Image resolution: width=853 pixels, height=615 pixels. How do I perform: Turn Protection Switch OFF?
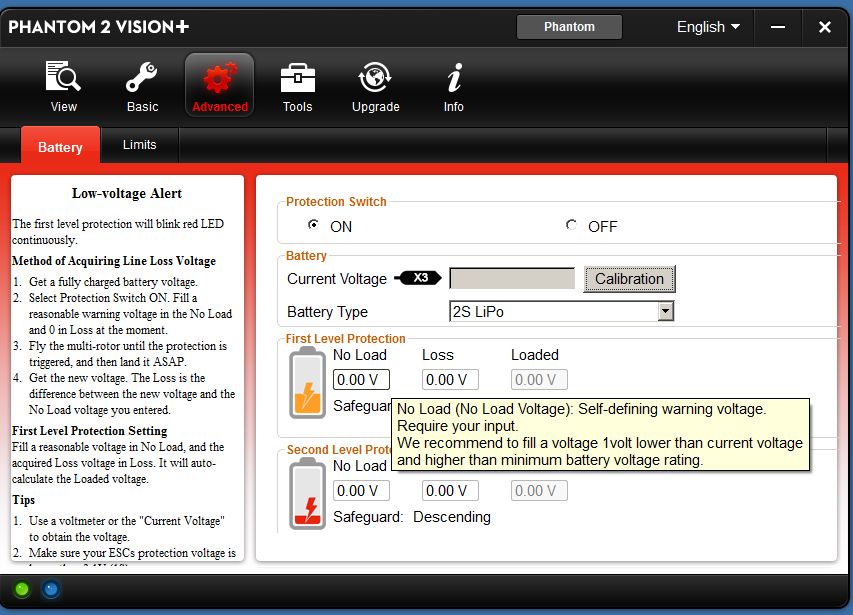coord(571,225)
